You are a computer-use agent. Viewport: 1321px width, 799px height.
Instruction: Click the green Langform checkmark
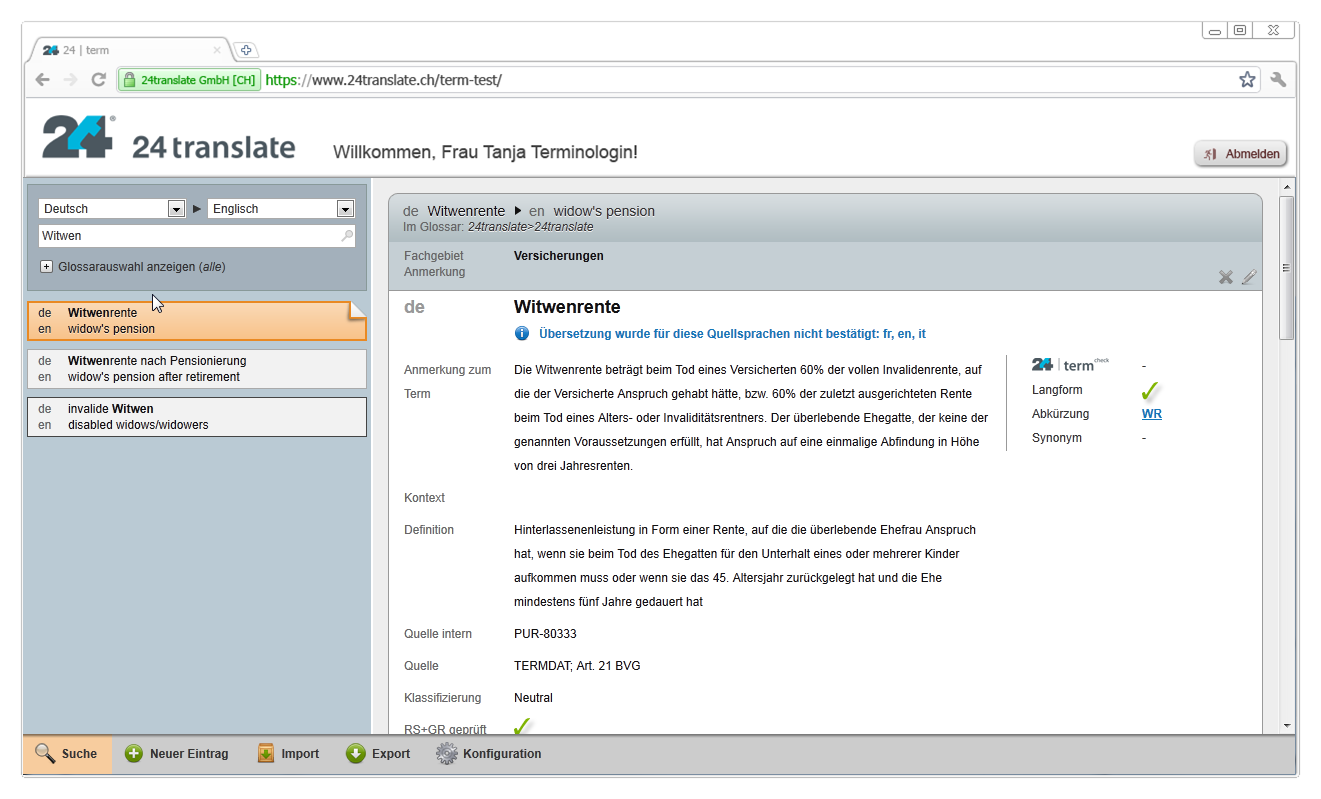(1150, 391)
